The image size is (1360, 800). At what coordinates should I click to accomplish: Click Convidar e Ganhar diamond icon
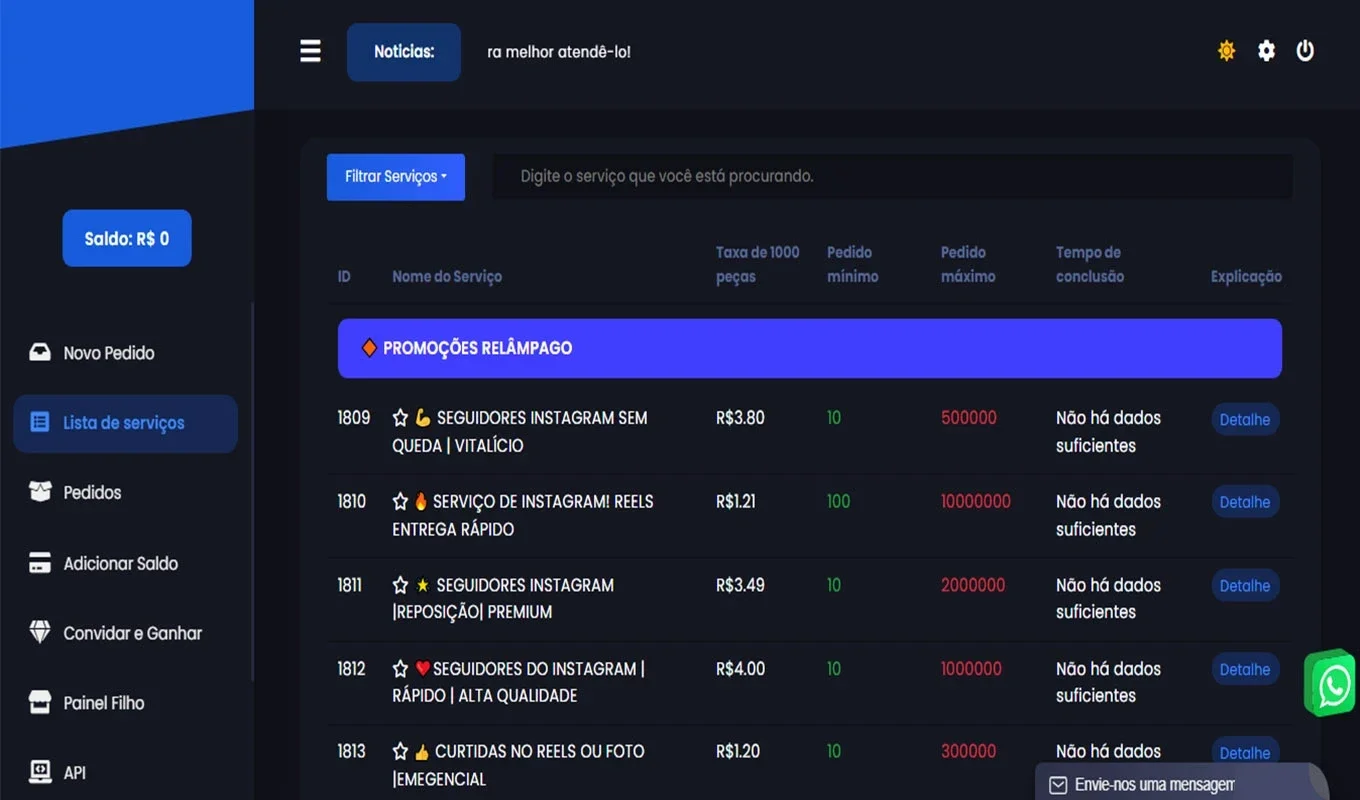pos(40,633)
